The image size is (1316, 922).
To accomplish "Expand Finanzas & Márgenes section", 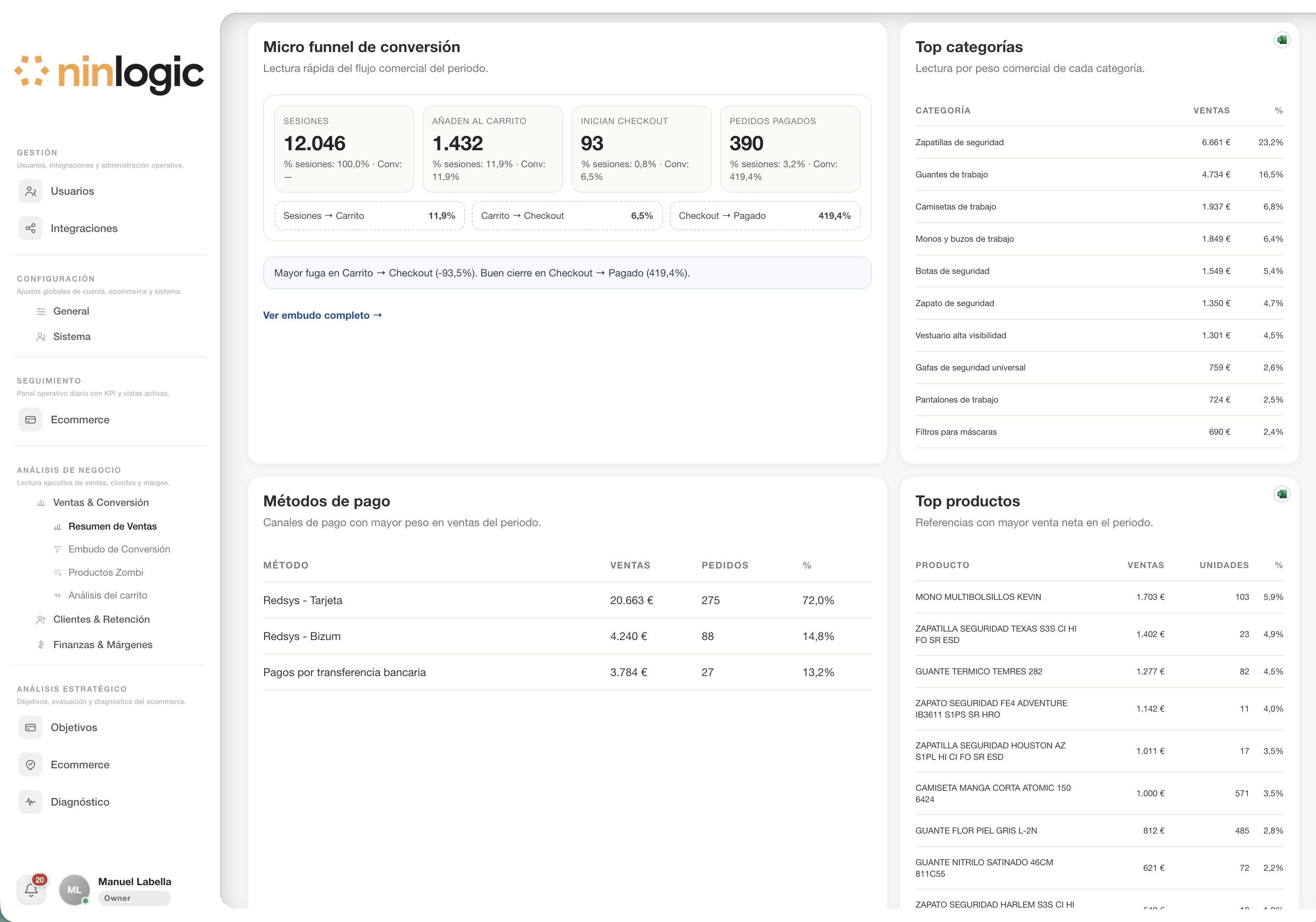I will [102, 644].
